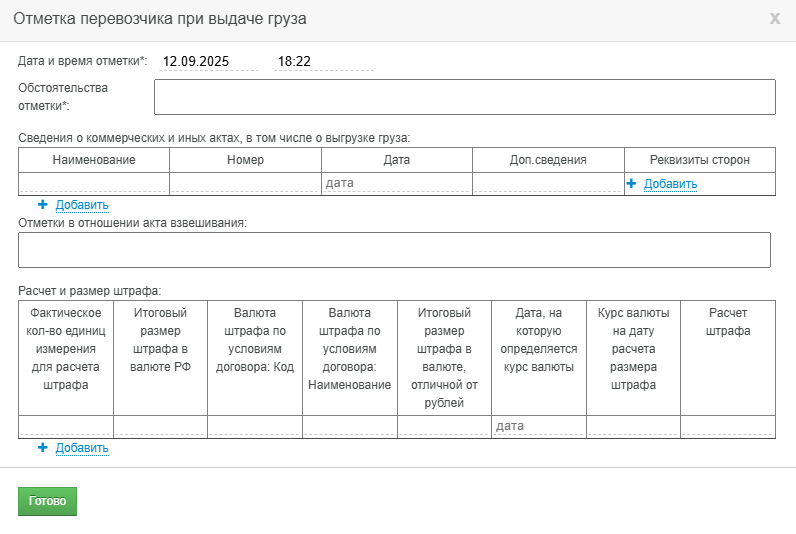Click input under 'Курс валюты на дату расчета'
796x534 pixels.
(x=634, y=426)
